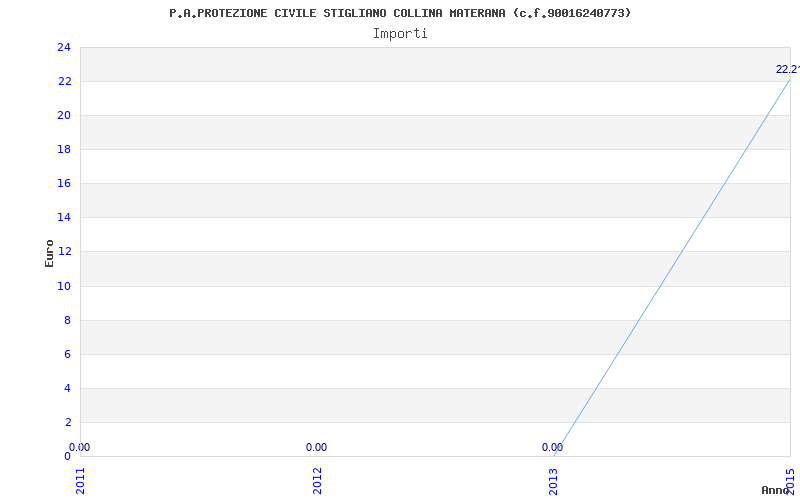Click the 0.00 data label above 2011

(80, 447)
